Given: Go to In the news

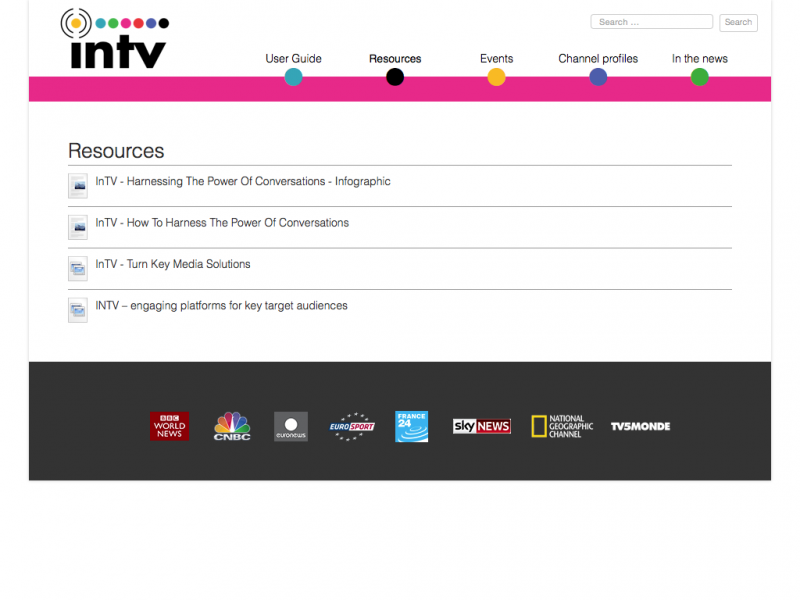Looking at the screenshot, I should 699,59.
